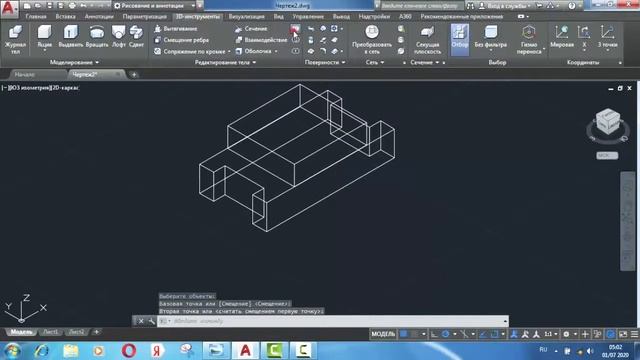
Task: Click the new drawing tab plus button
Action: tap(134, 75)
